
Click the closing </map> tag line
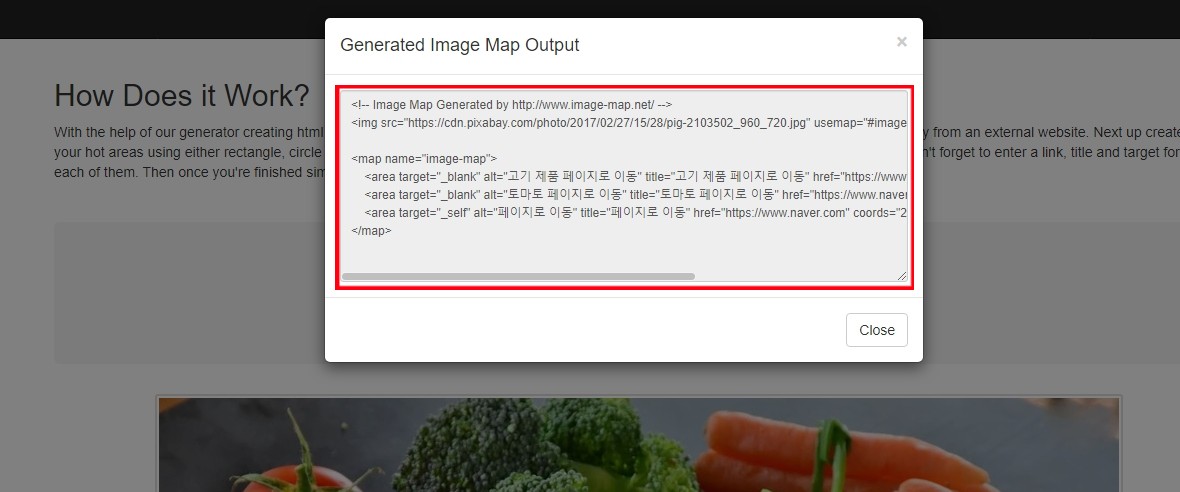click(371, 231)
